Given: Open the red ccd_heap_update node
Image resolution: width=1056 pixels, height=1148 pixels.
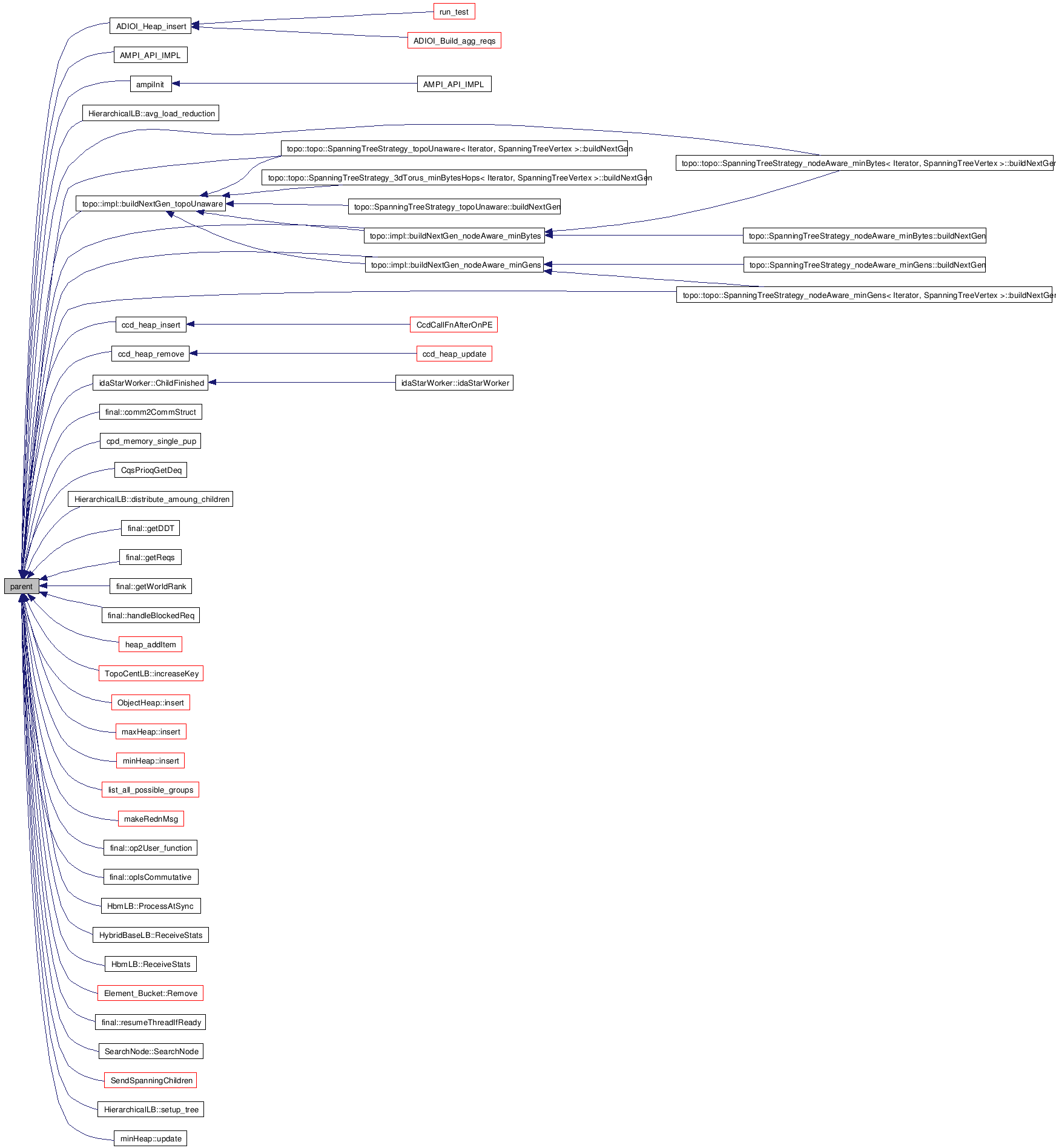Looking at the screenshot, I should (x=454, y=354).
